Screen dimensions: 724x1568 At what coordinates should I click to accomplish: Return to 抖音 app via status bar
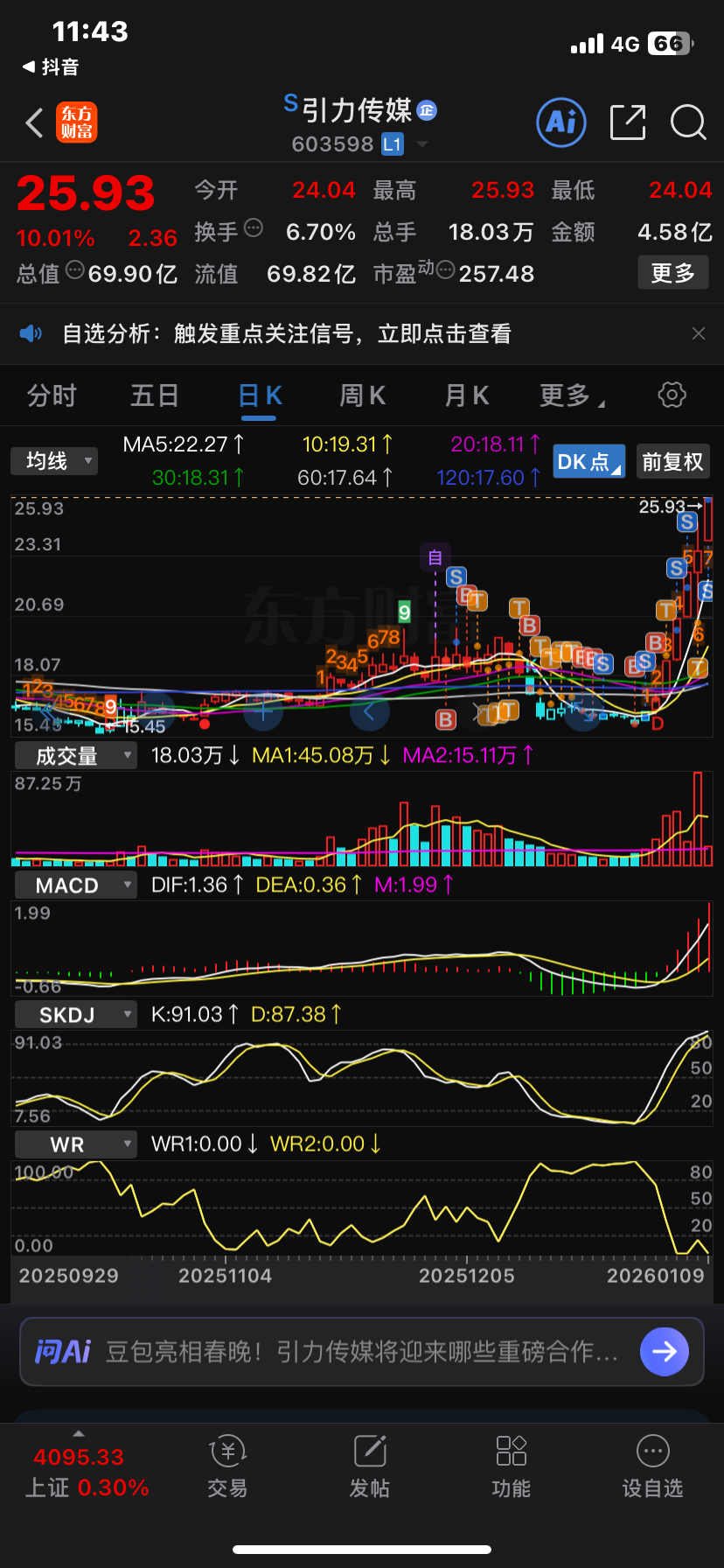pyautogui.click(x=51, y=67)
